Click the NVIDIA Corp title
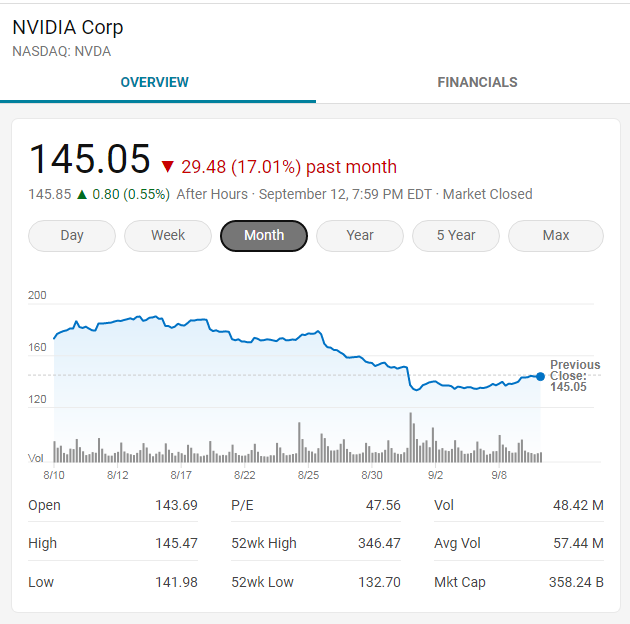This screenshot has height=624, width=630. (x=68, y=27)
